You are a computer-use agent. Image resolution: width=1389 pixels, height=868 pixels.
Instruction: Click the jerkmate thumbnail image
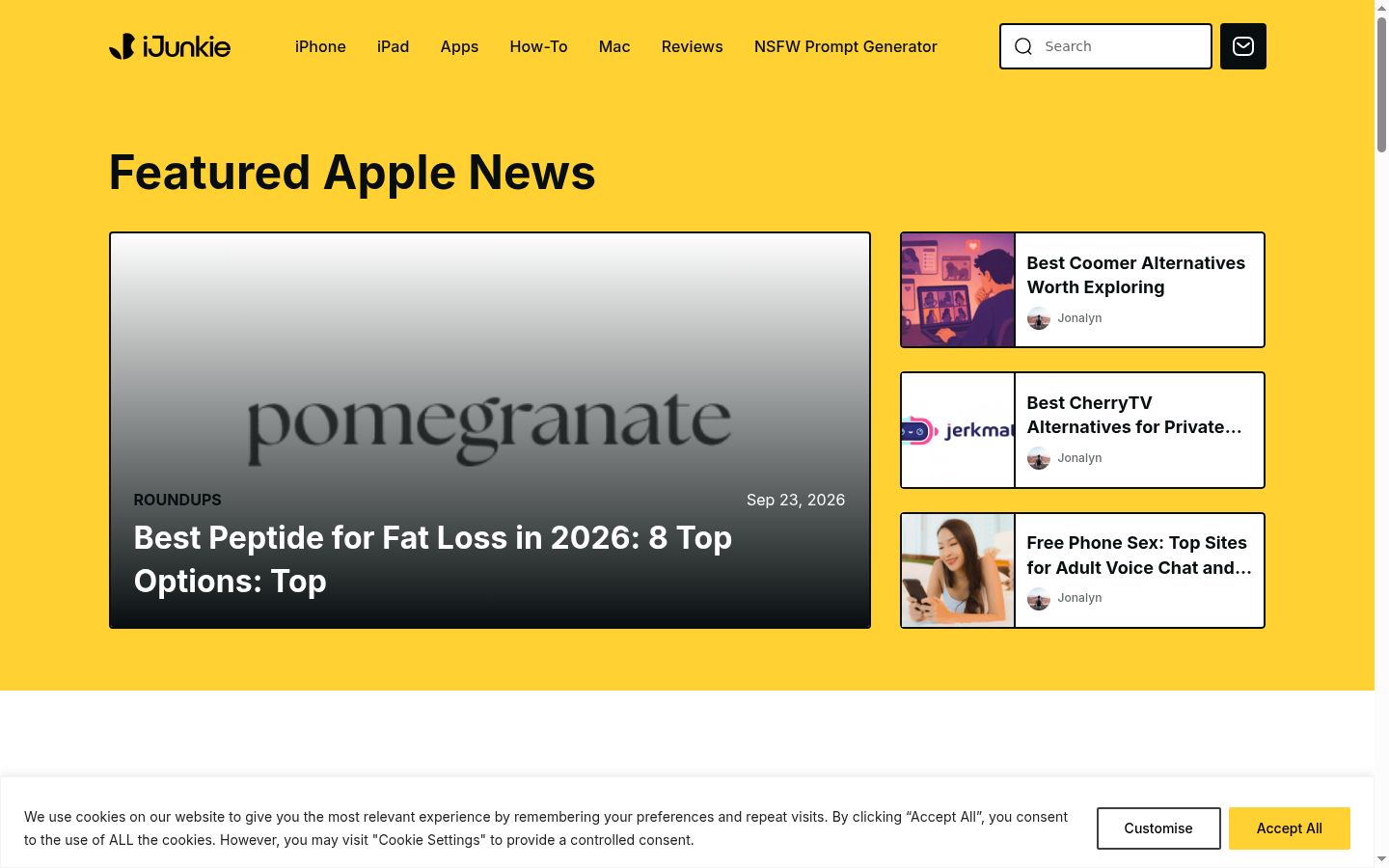958,430
